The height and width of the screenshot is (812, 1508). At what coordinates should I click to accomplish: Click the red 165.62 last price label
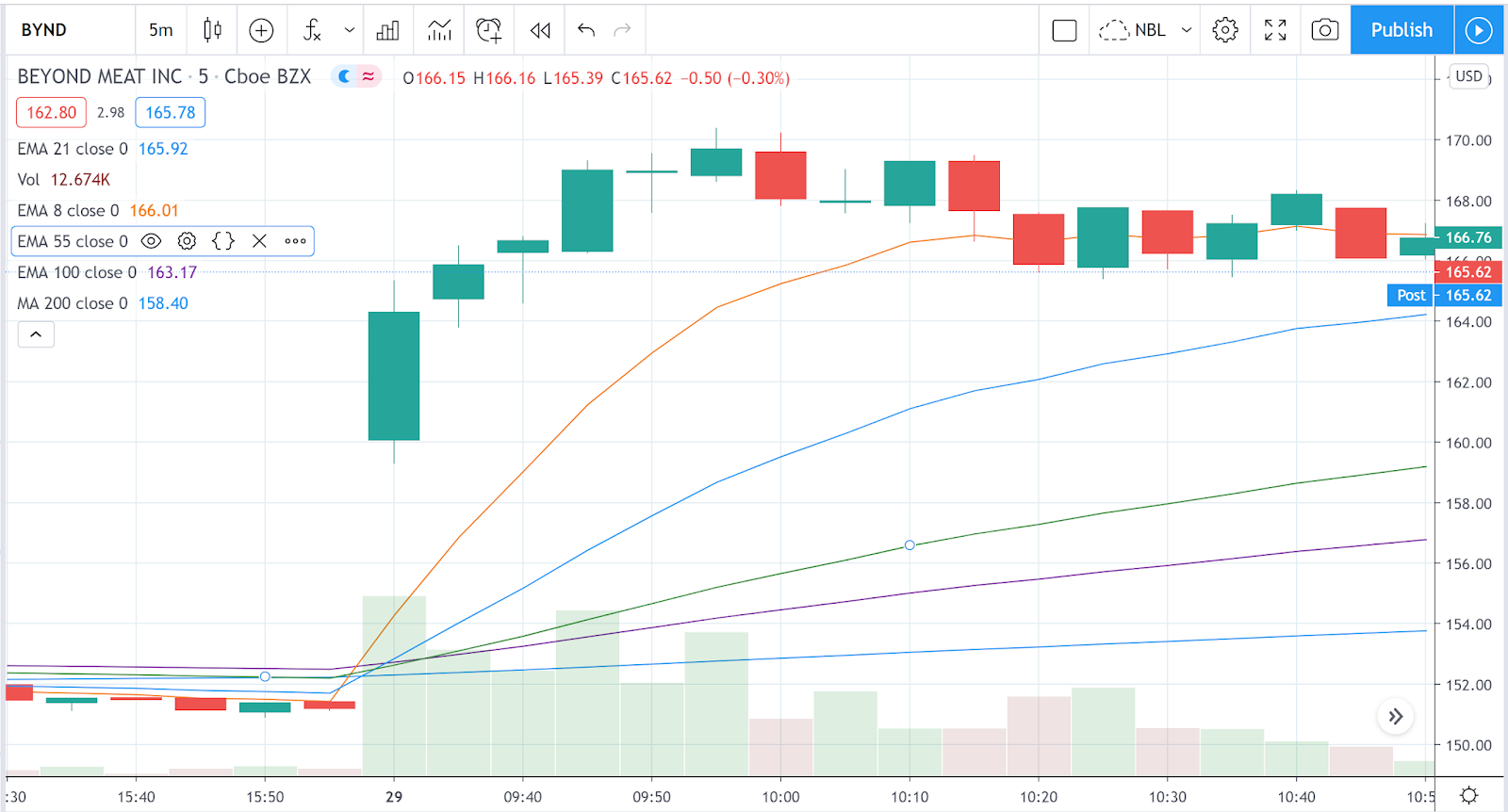1467,272
